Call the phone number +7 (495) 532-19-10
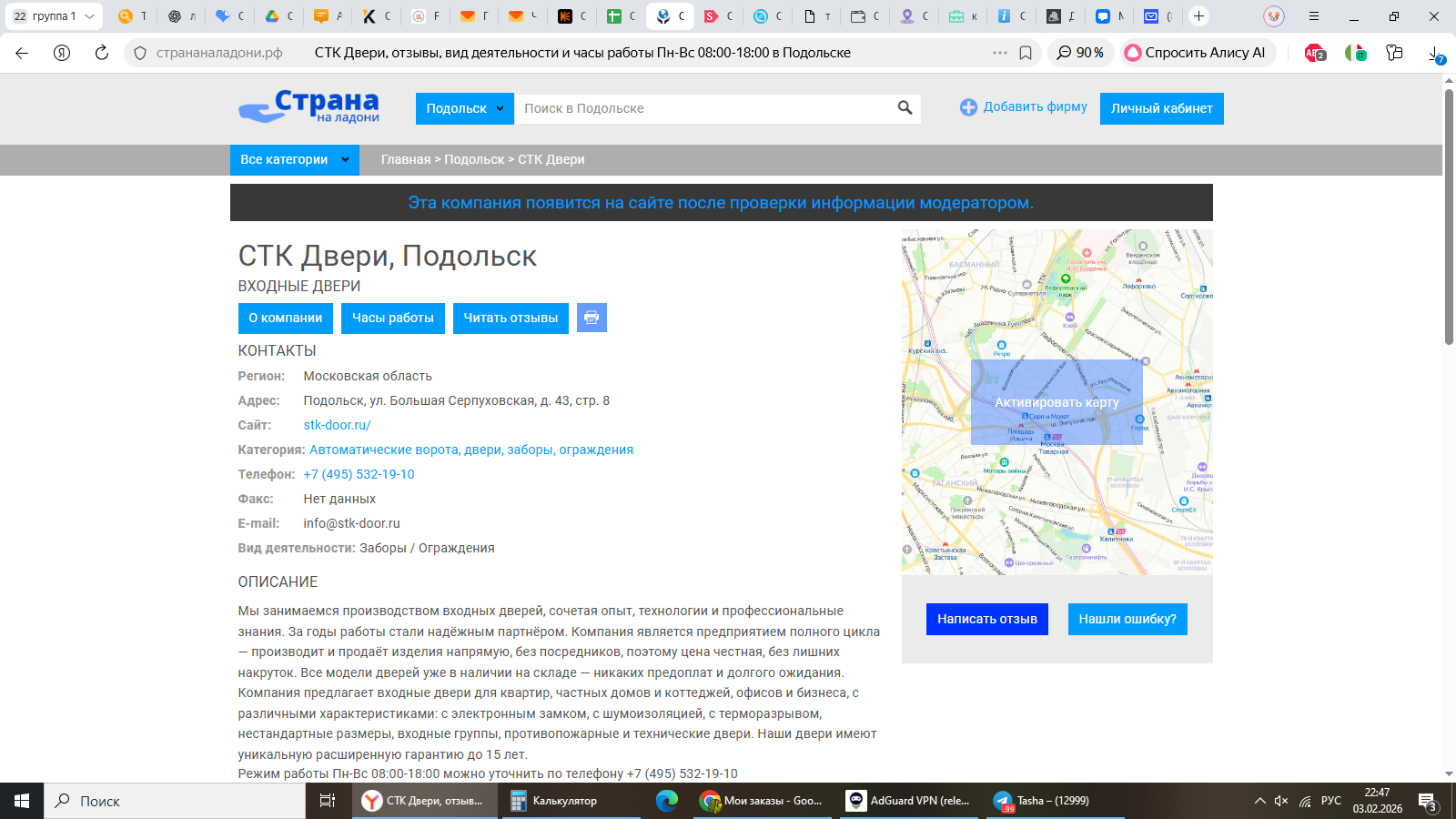This screenshot has height=819, width=1456. [359, 474]
